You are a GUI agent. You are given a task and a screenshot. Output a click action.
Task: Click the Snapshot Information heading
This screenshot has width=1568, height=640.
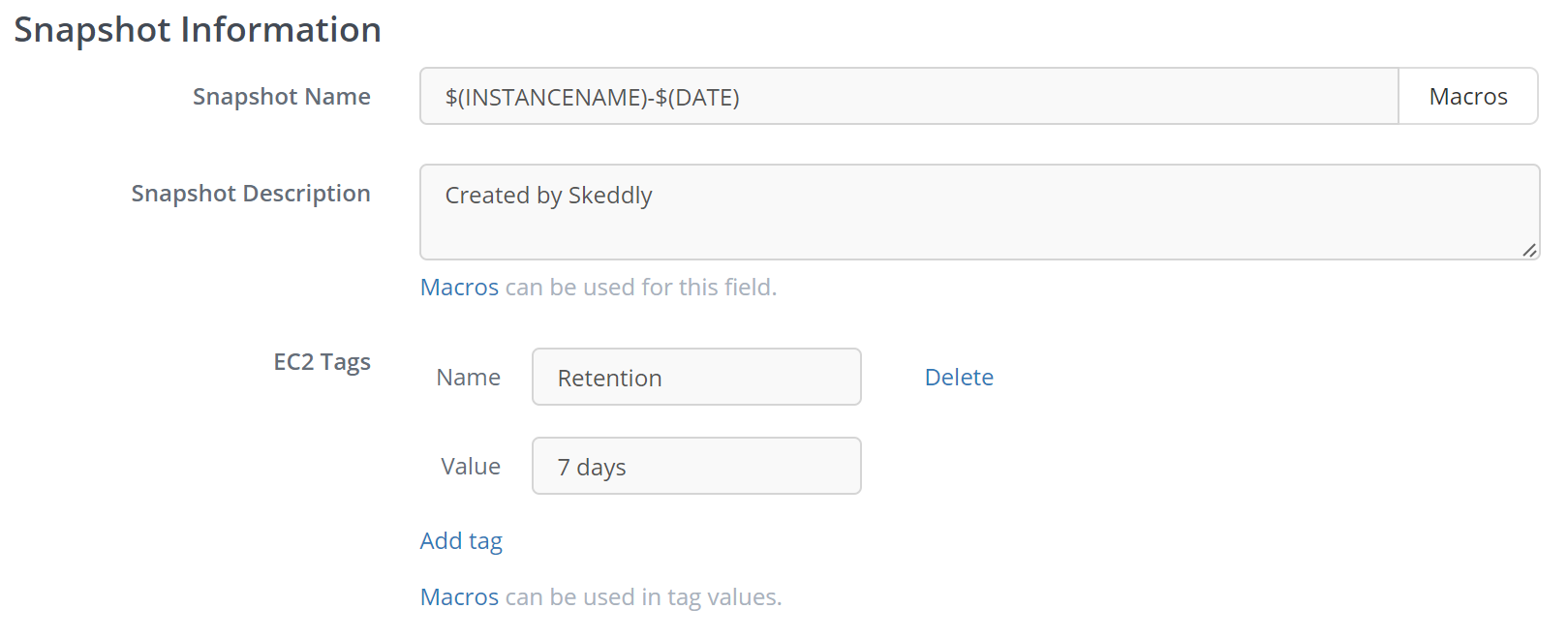[x=198, y=30]
